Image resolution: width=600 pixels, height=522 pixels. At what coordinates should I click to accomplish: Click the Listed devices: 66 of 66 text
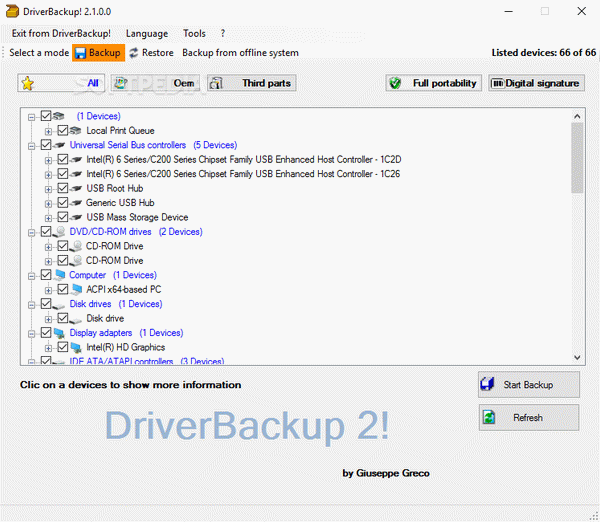544,53
